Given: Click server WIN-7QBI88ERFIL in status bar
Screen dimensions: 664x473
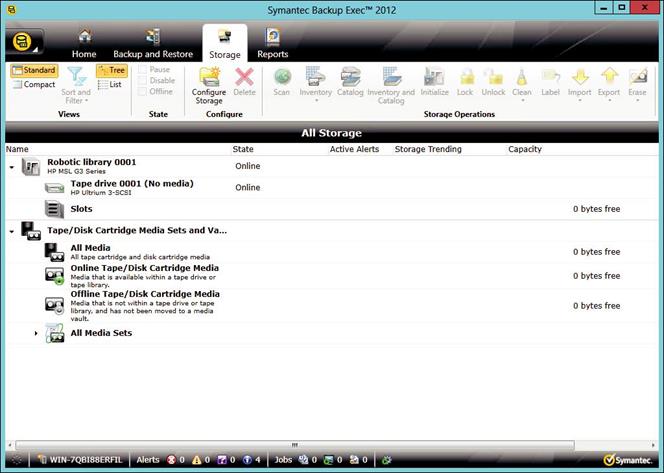Looking at the screenshot, I should click(x=80, y=460).
